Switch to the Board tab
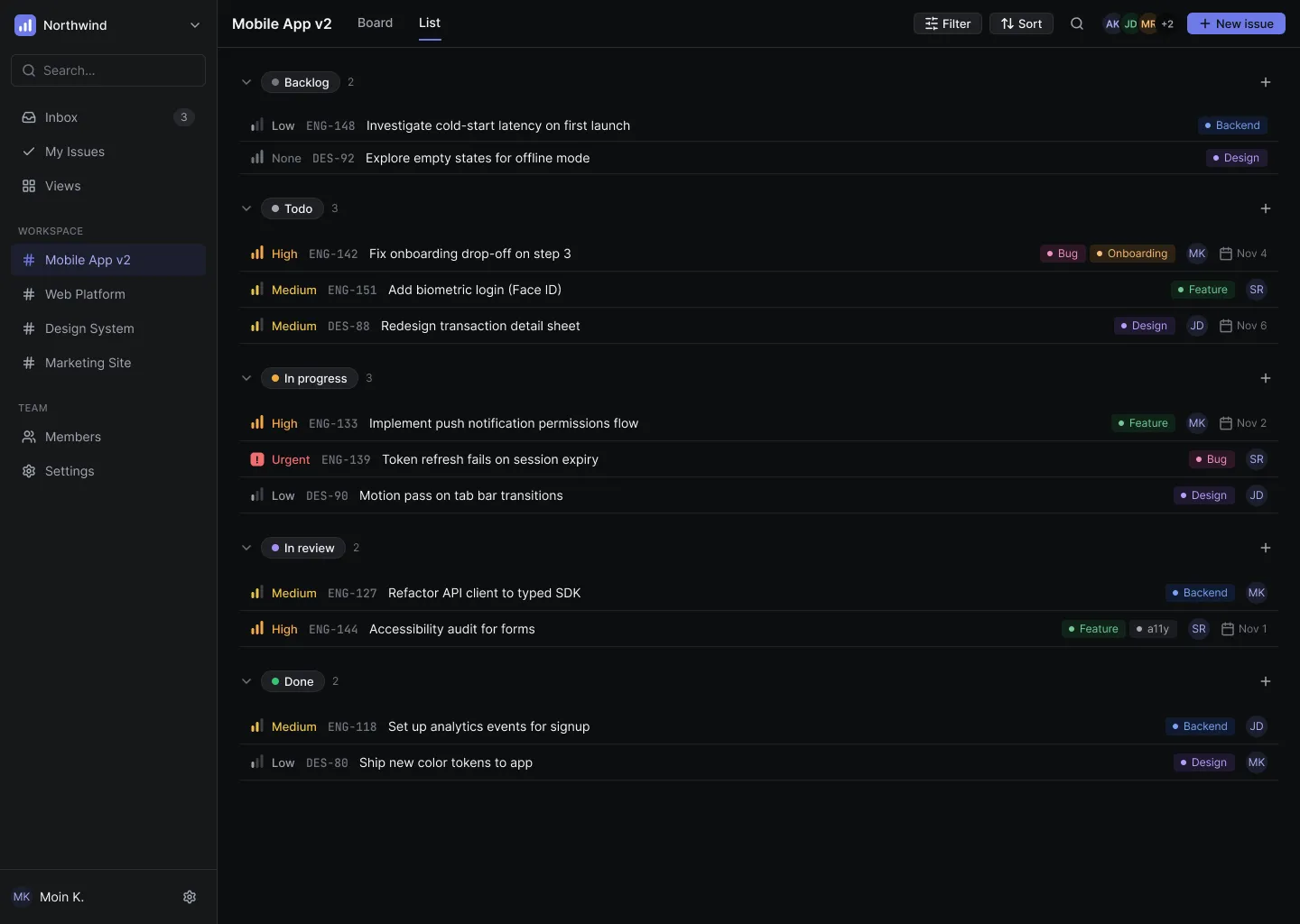The width and height of the screenshot is (1300, 924). [375, 23]
